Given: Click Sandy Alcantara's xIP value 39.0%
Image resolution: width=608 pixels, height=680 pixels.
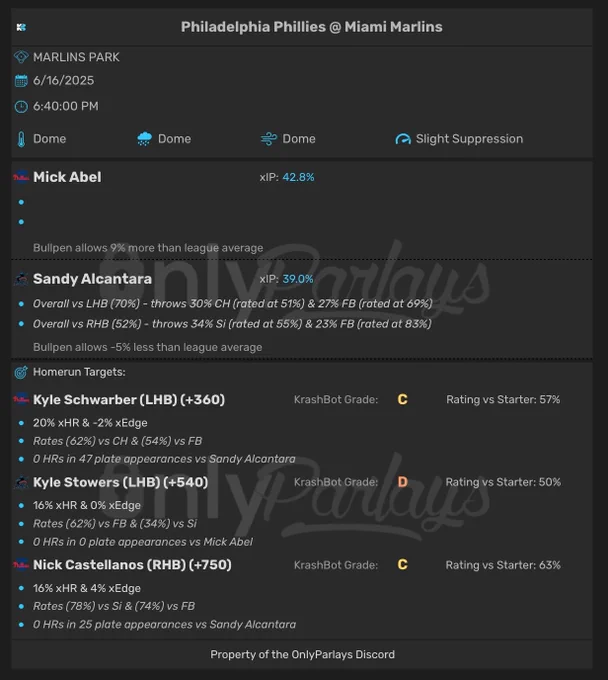Looking at the screenshot, I should [x=298, y=279].
